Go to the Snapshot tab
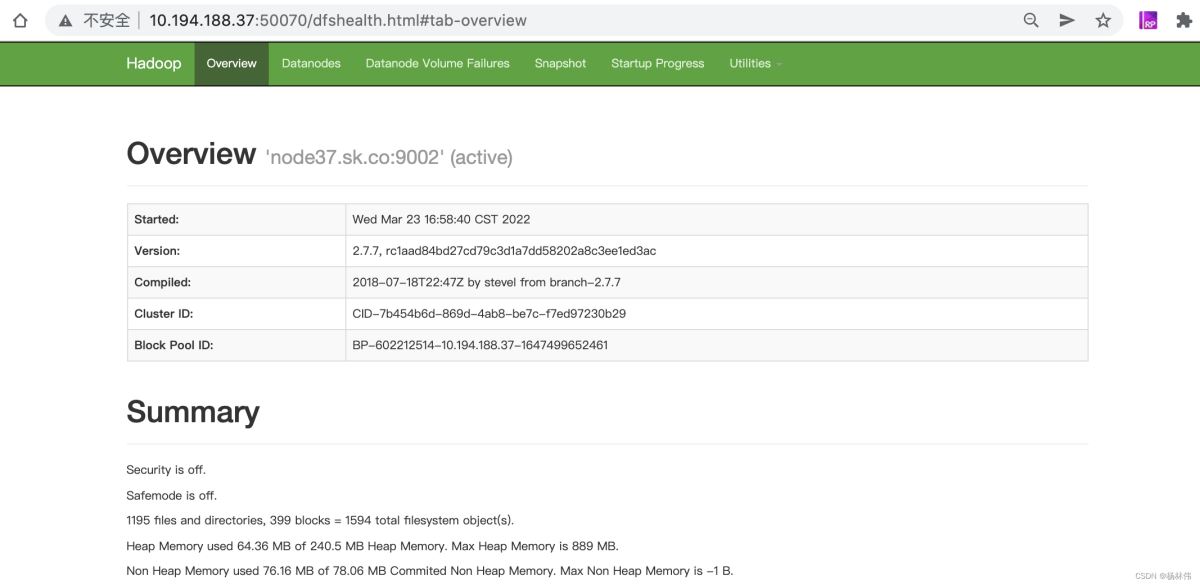 coord(560,63)
